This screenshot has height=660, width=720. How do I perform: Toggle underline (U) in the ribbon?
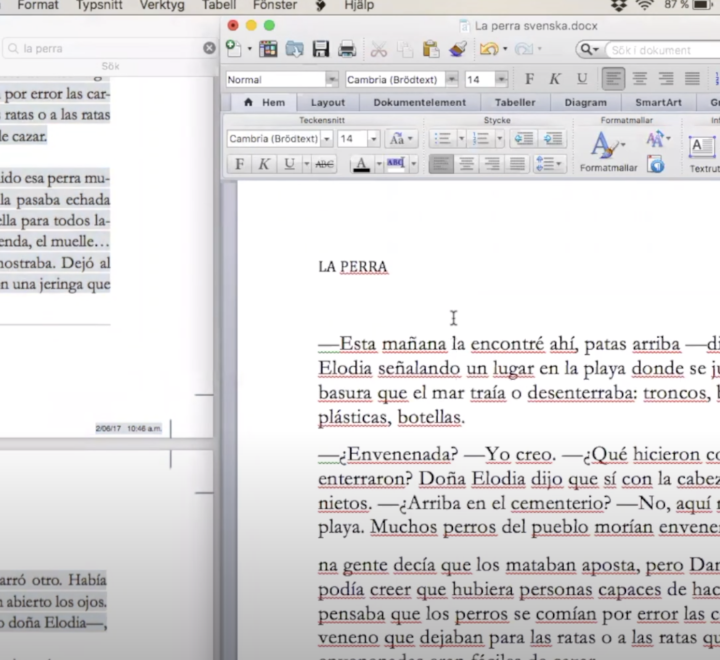[289, 164]
